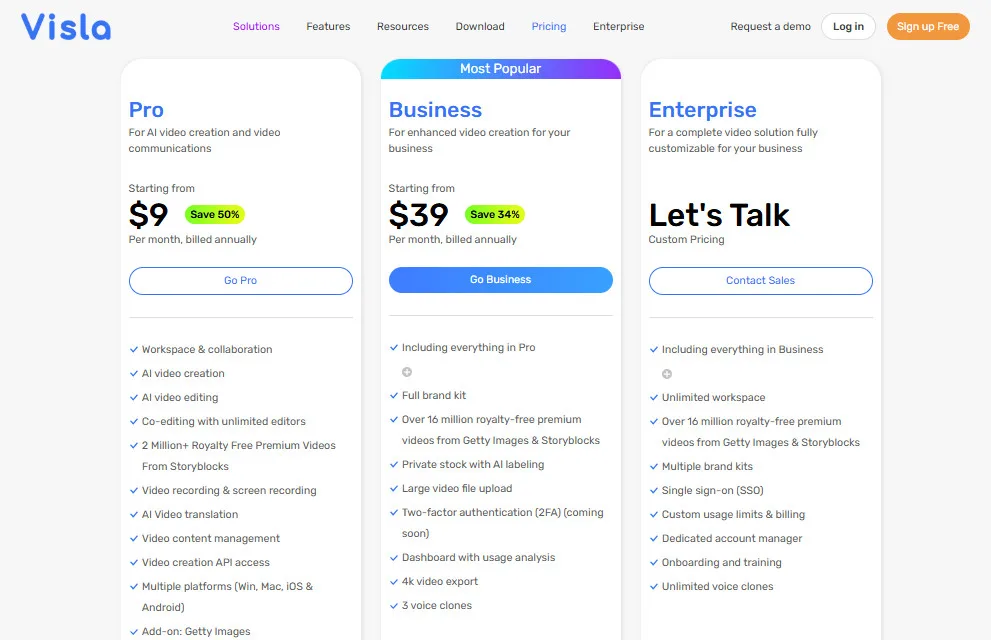Viewport: 991px width, 640px height.
Task: Click the Go Business button
Action: point(500,281)
